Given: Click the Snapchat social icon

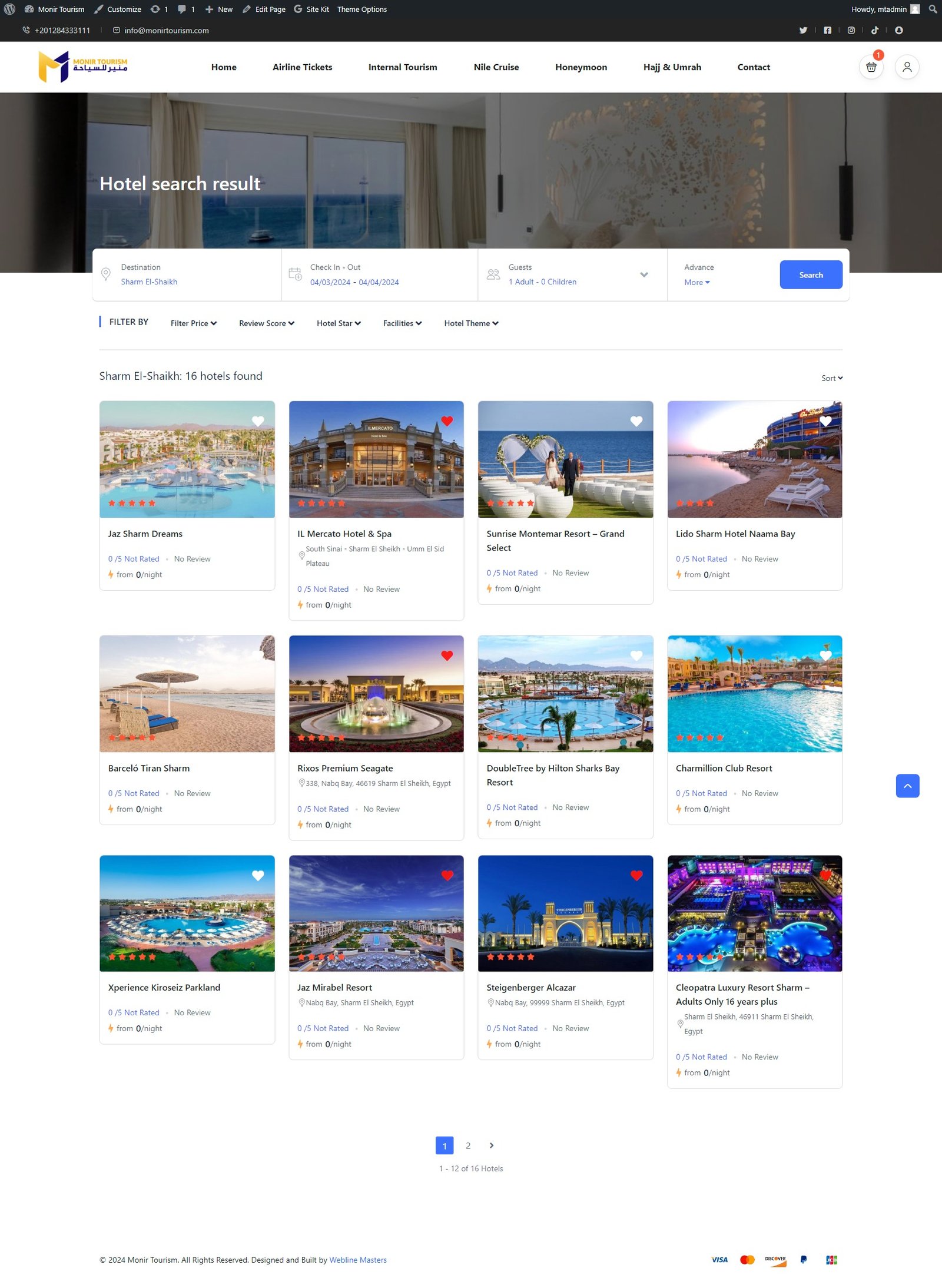Looking at the screenshot, I should click(x=898, y=30).
